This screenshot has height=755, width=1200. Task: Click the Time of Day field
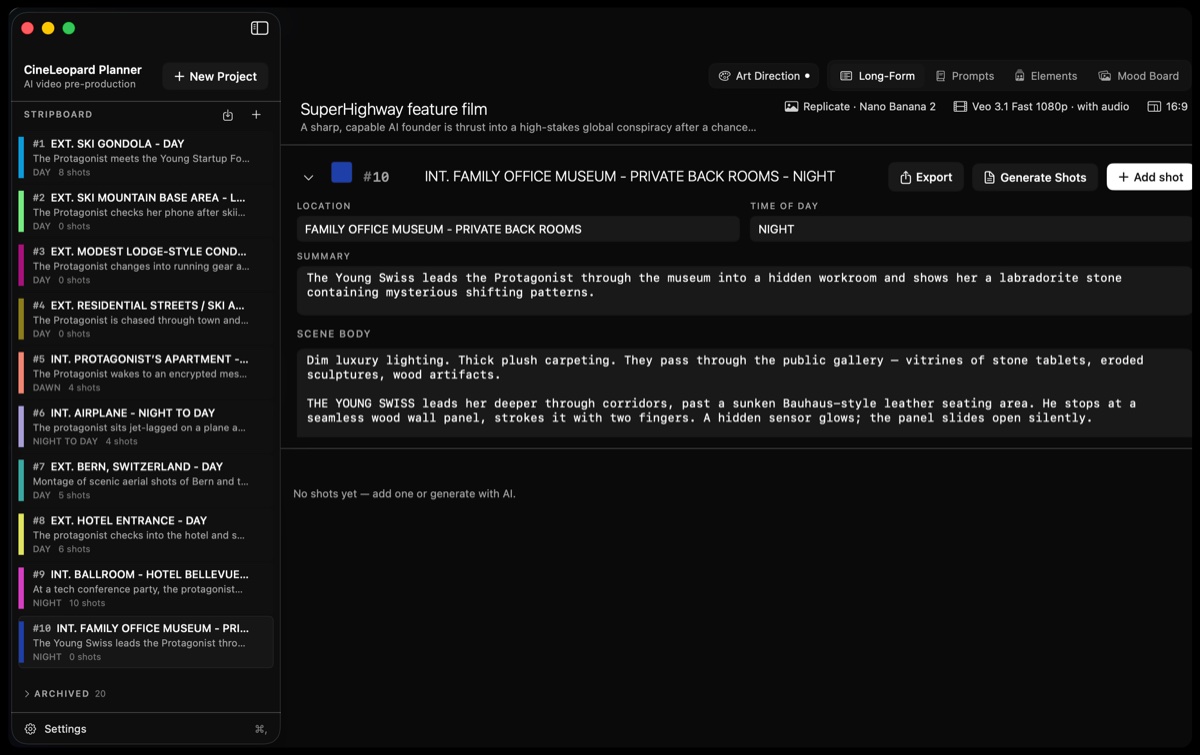(971, 229)
